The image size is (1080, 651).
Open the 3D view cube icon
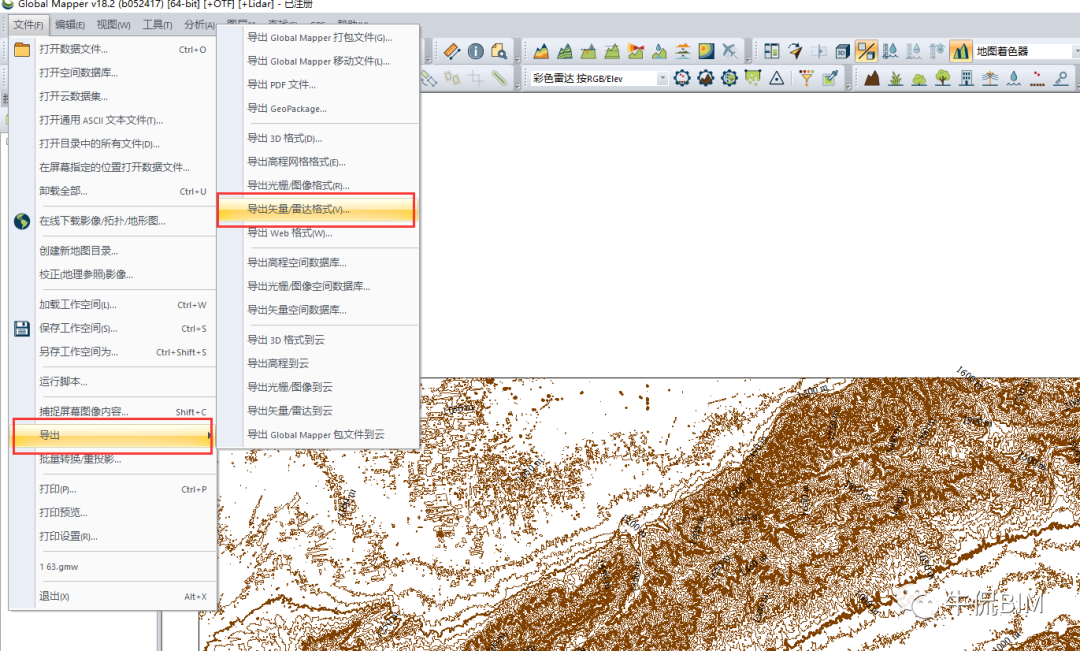pyautogui.click(x=842, y=51)
